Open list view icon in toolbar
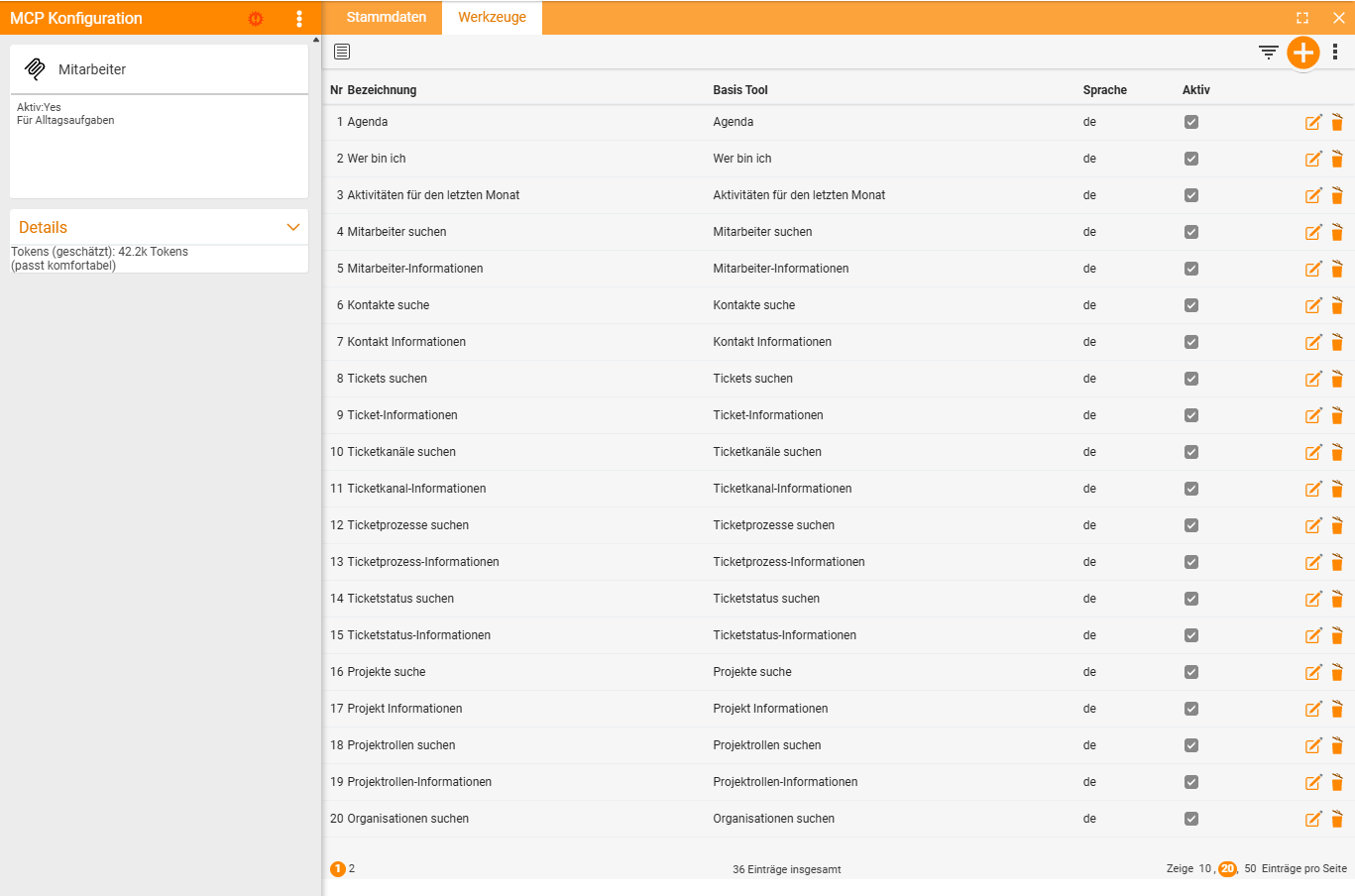 342,52
